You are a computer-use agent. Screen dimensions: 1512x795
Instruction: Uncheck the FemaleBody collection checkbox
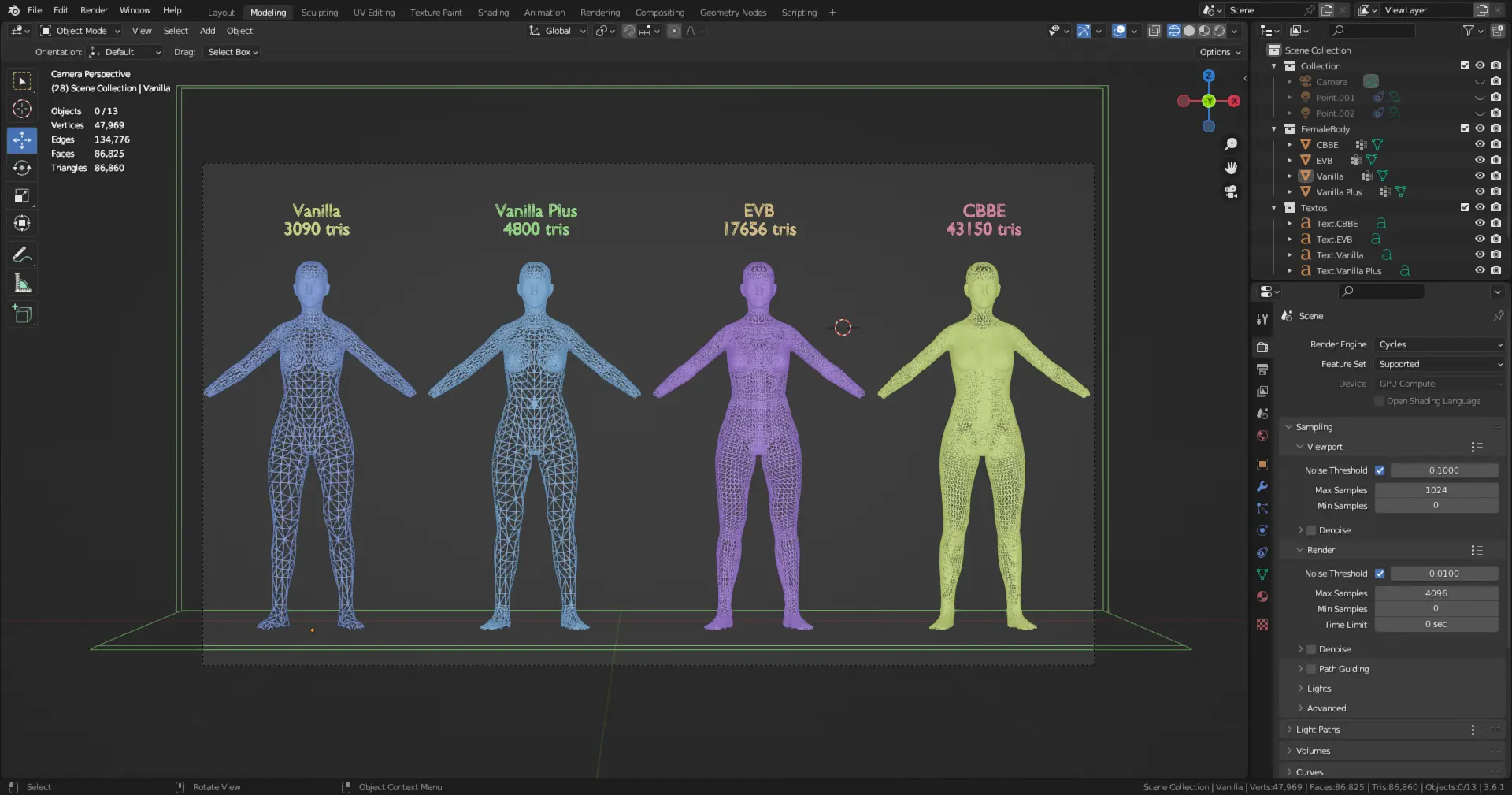pyautogui.click(x=1465, y=128)
